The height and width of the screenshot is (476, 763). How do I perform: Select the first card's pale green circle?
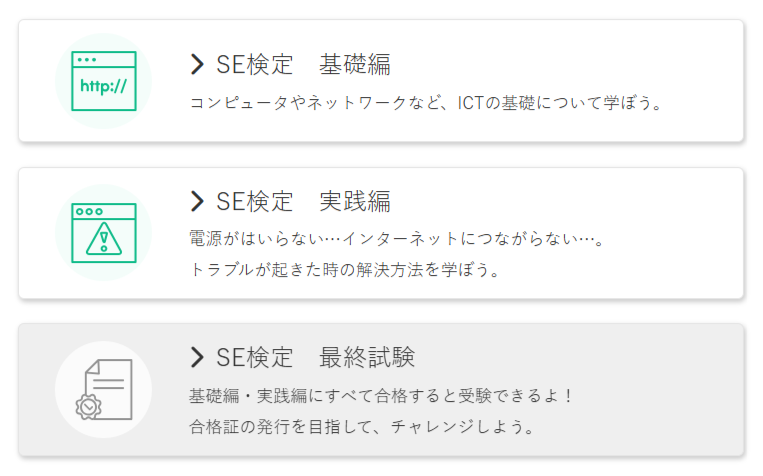click(x=104, y=81)
